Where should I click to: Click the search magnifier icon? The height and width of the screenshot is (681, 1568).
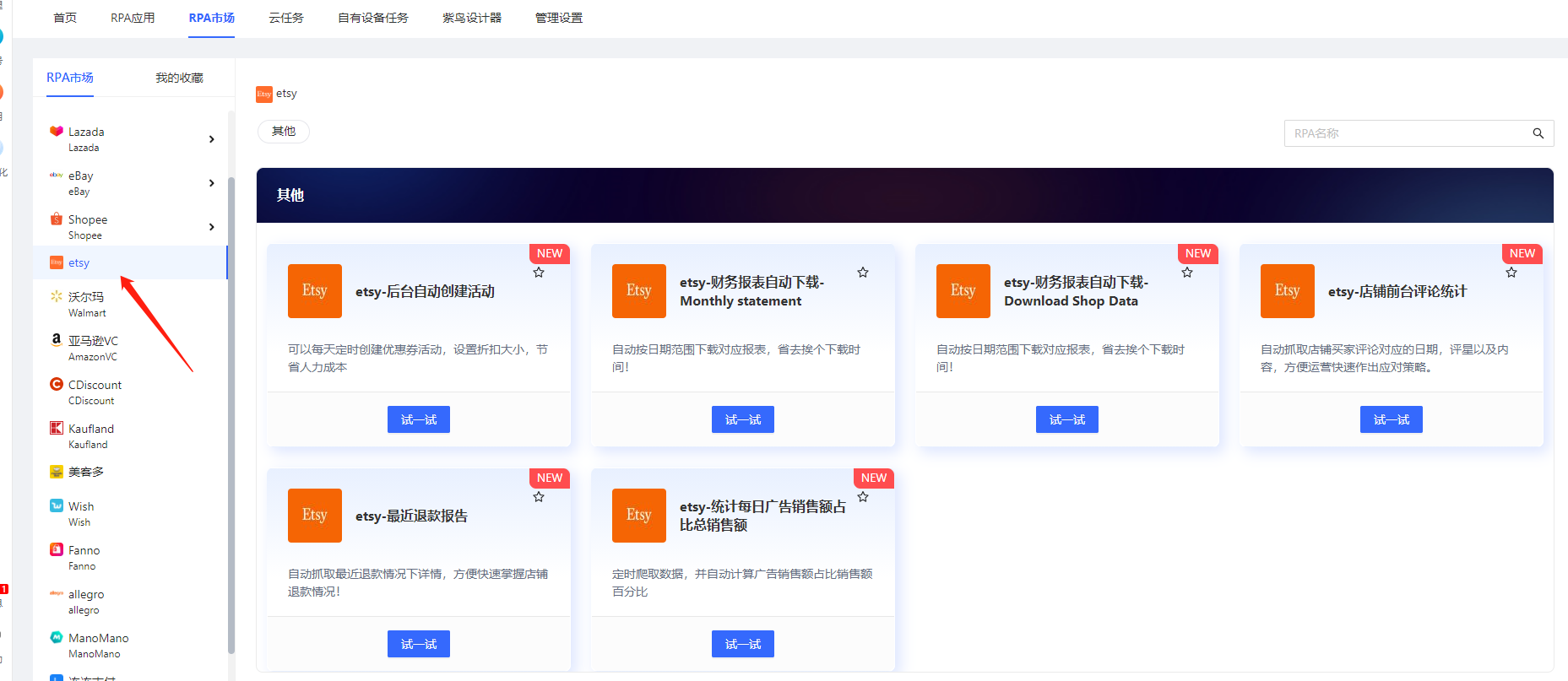point(1538,133)
